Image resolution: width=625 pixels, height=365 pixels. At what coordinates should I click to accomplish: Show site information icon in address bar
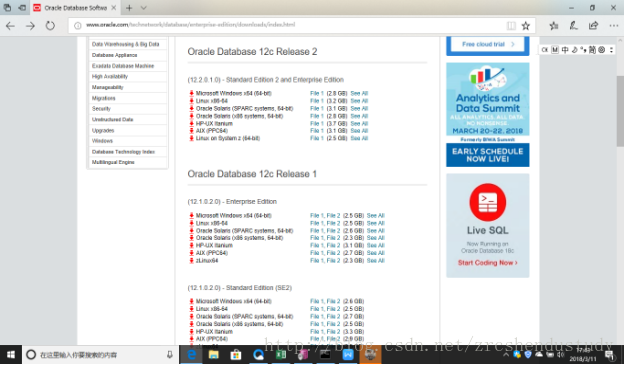(x=78, y=26)
